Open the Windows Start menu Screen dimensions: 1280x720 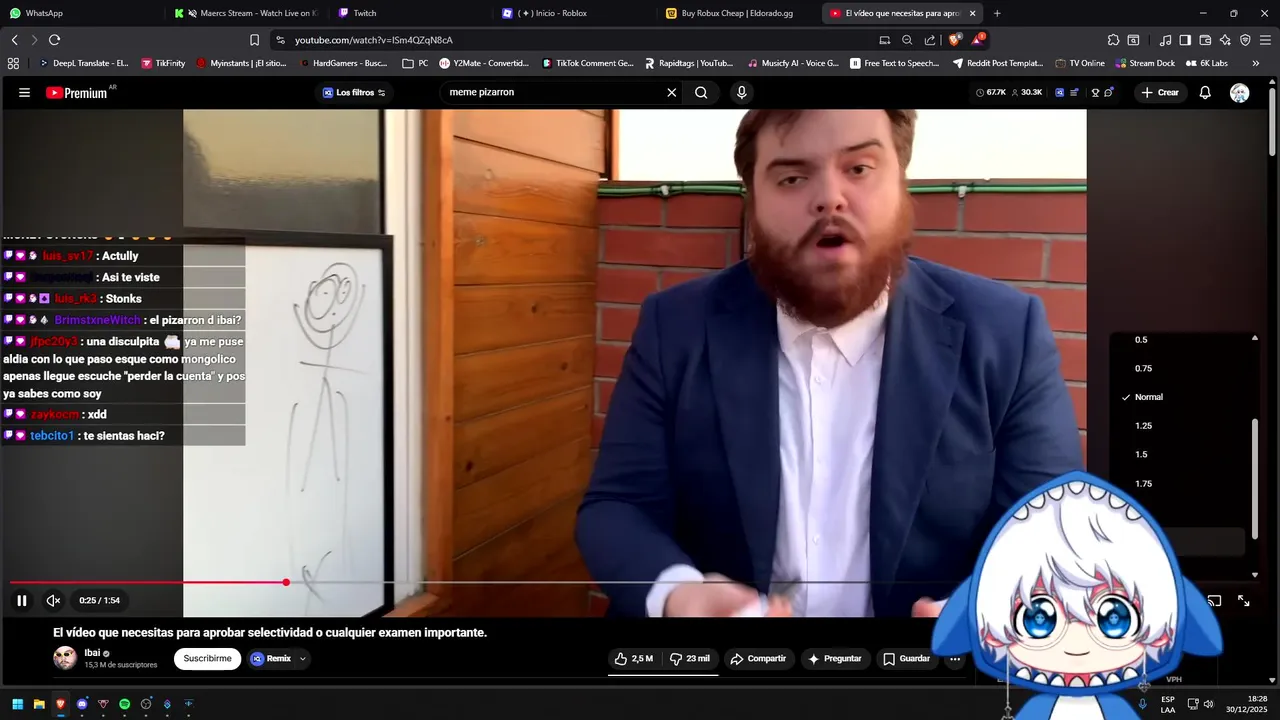tap(17, 704)
